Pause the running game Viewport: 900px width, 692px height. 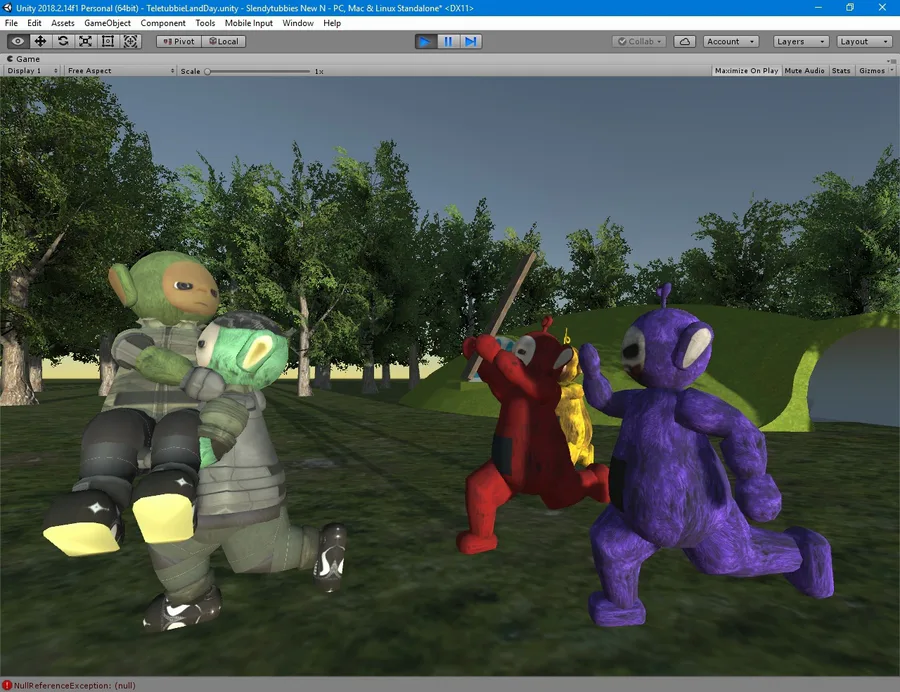tap(448, 41)
